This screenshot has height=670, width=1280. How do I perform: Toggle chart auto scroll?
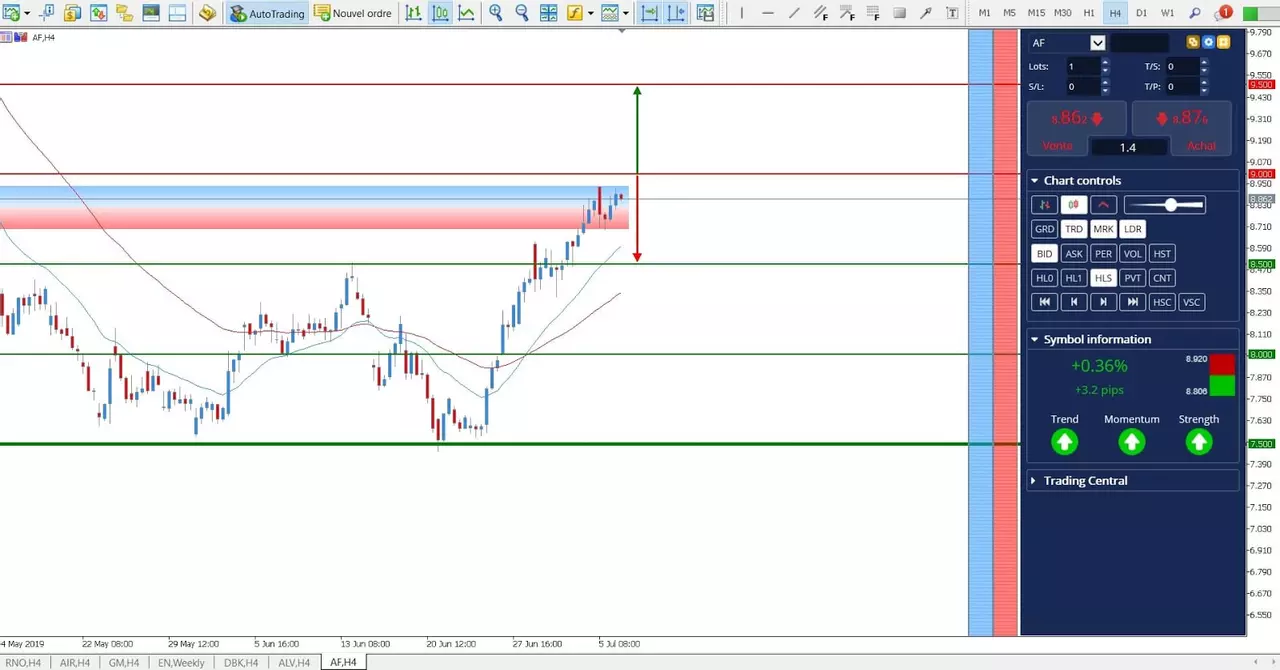(650, 13)
